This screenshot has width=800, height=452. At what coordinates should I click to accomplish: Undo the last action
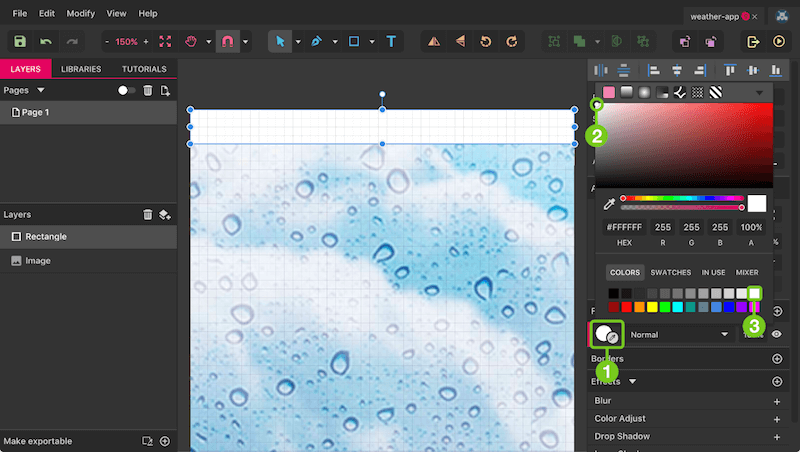pos(46,41)
